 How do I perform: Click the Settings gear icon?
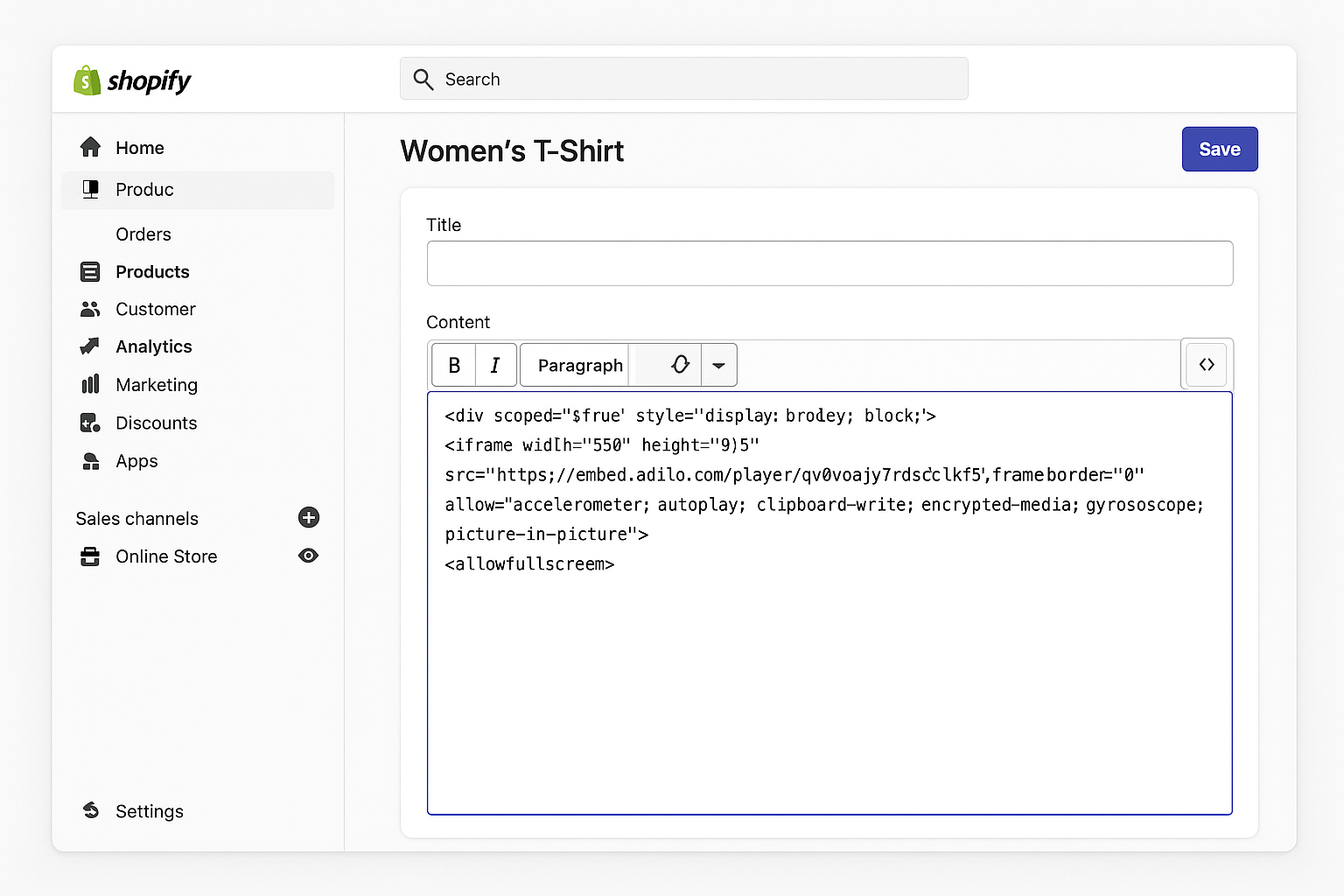pos(90,810)
